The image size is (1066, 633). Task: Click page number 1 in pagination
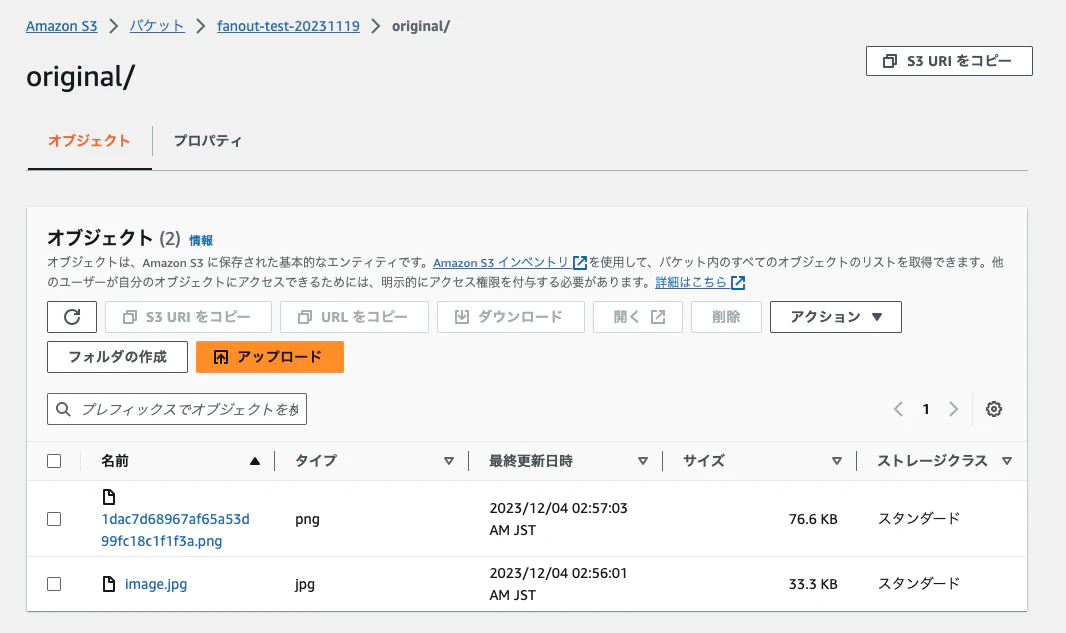tap(926, 409)
